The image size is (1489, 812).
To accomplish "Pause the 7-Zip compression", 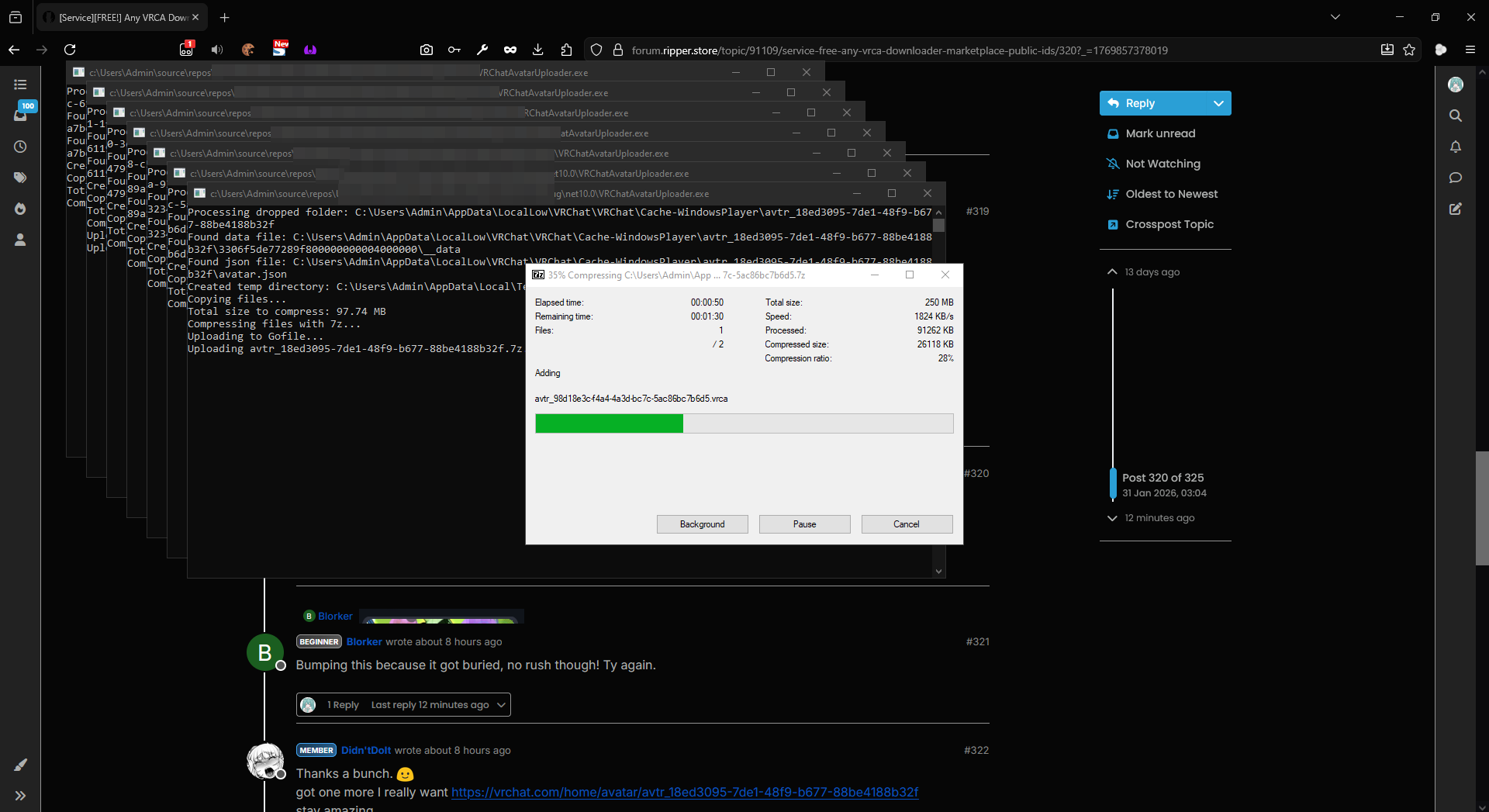I will coord(805,524).
